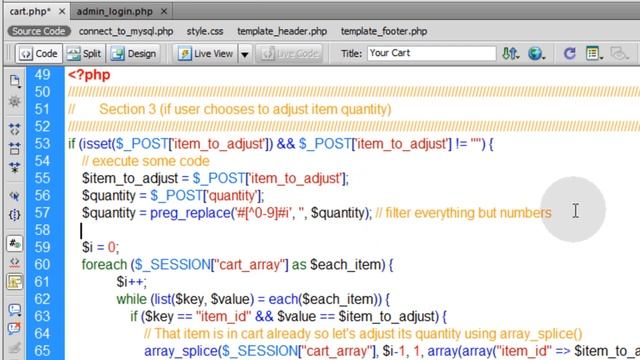Image resolution: width=640 pixels, height=360 pixels.
Task: Open related file template_header.php
Action: click(282, 31)
